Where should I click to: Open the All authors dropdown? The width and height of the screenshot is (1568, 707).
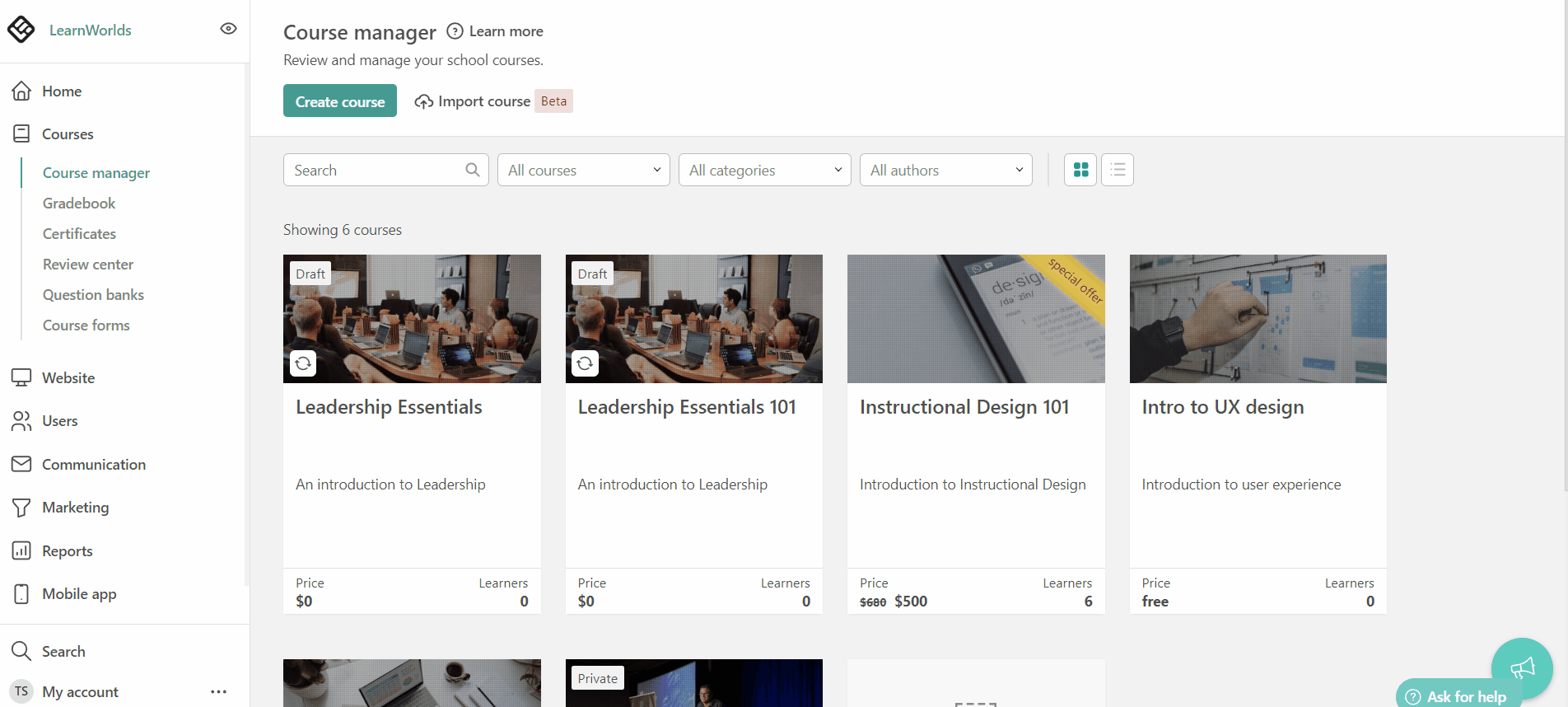point(946,170)
